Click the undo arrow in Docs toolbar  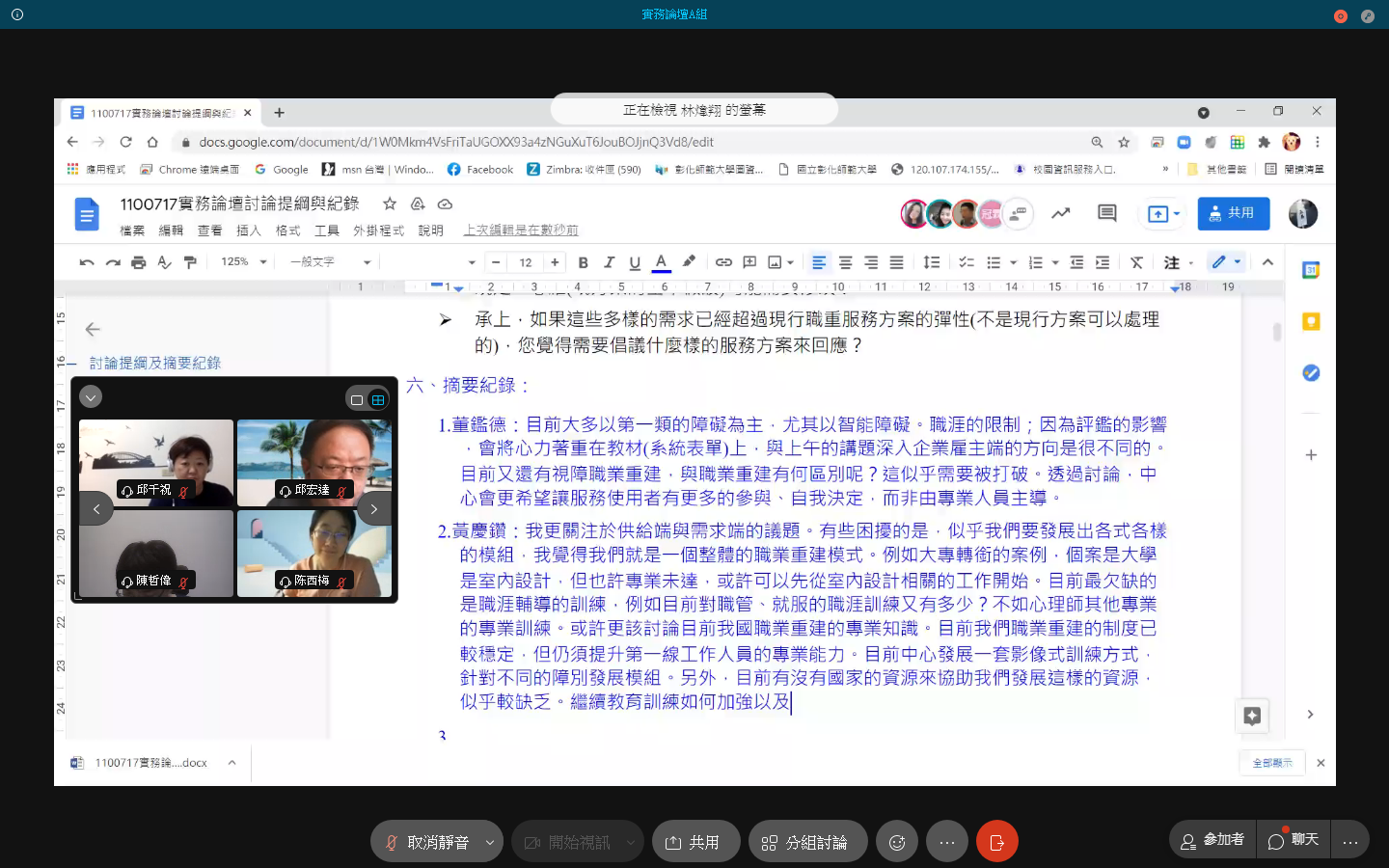point(87,262)
